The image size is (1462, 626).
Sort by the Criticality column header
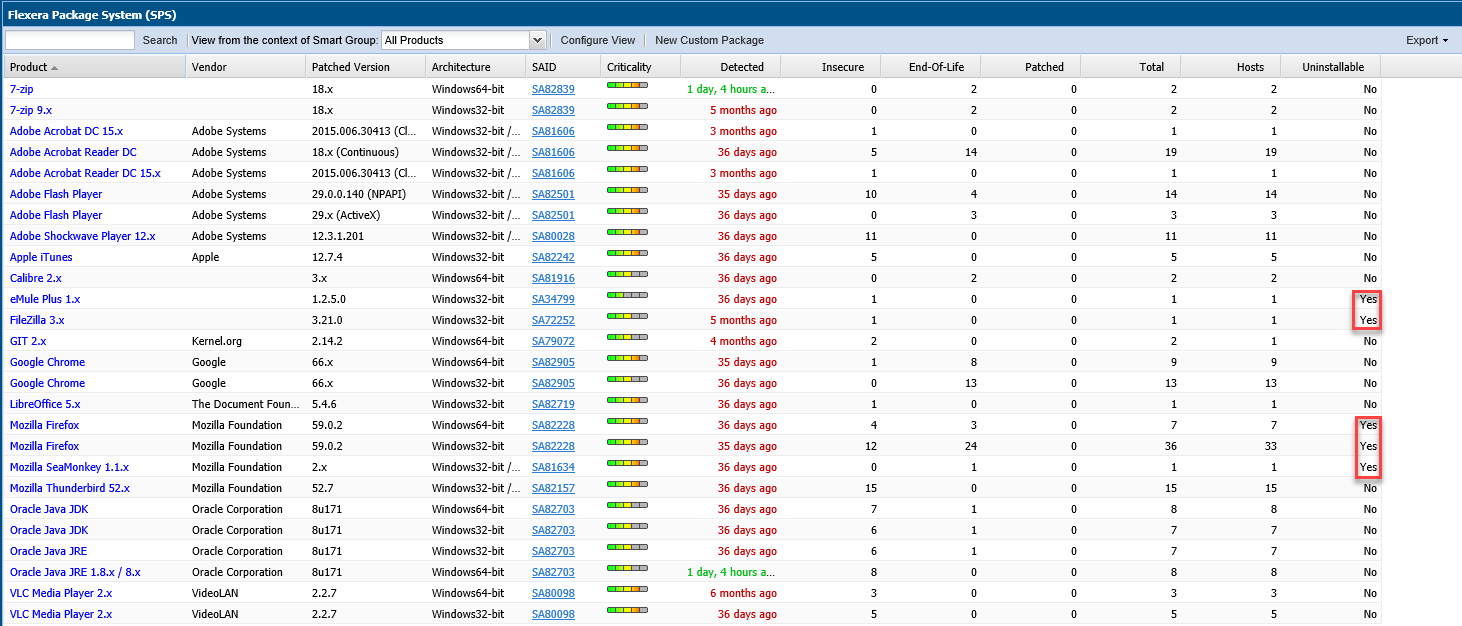click(641, 67)
